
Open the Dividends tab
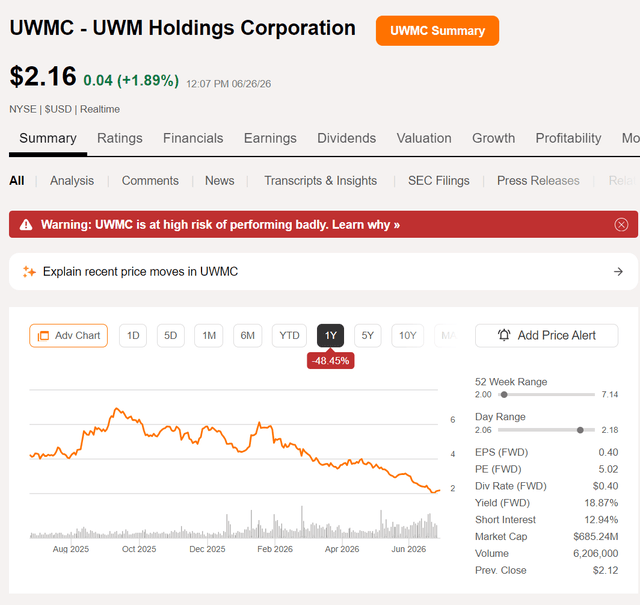click(x=347, y=138)
